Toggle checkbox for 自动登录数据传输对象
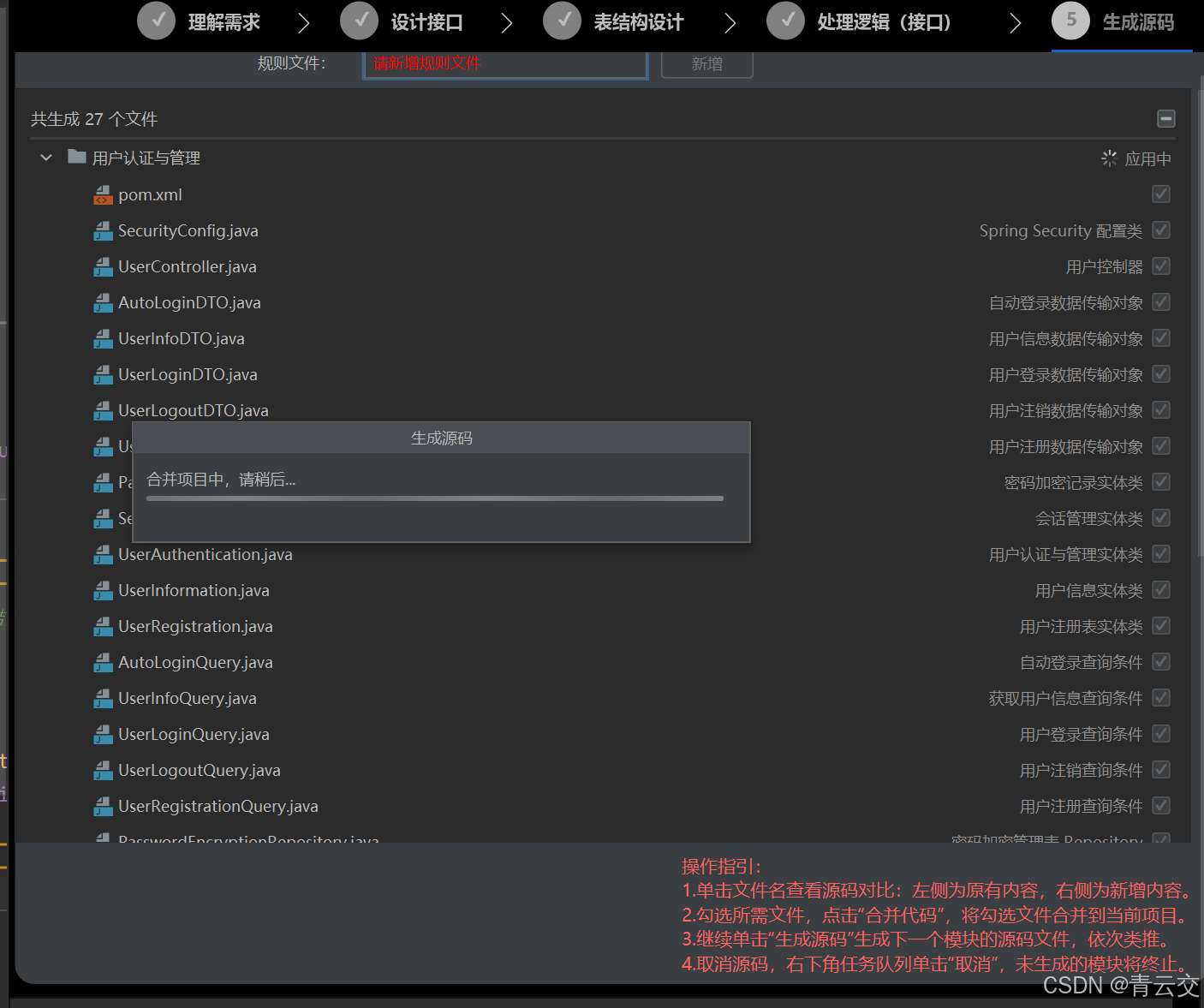The height and width of the screenshot is (1008, 1204). point(1161,302)
